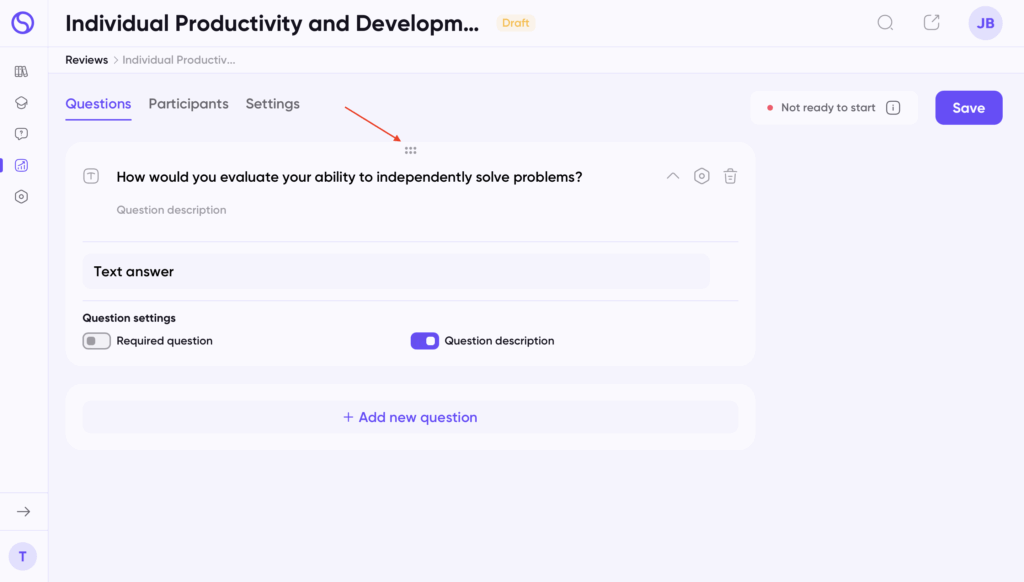Image resolution: width=1024 pixels, height=582 pixels.
Task: Delete the question with the trash icon
Action: [730, 177]
